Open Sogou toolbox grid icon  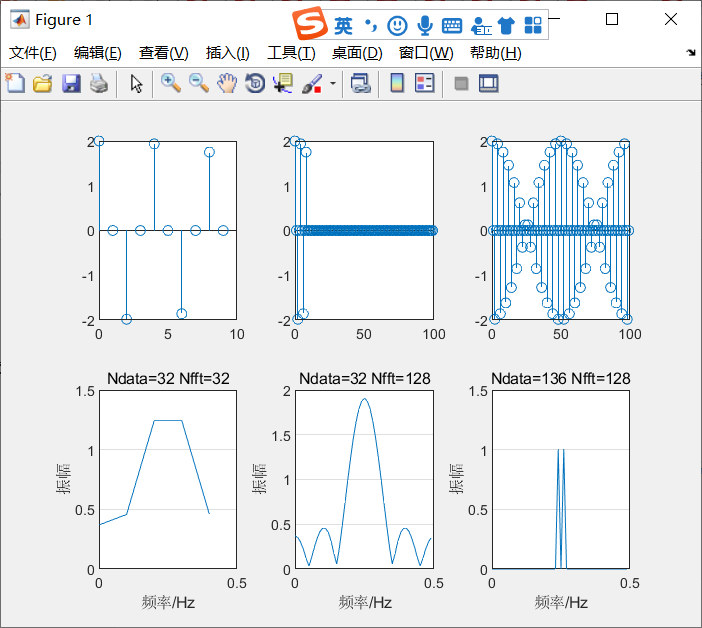click(533, 26)
